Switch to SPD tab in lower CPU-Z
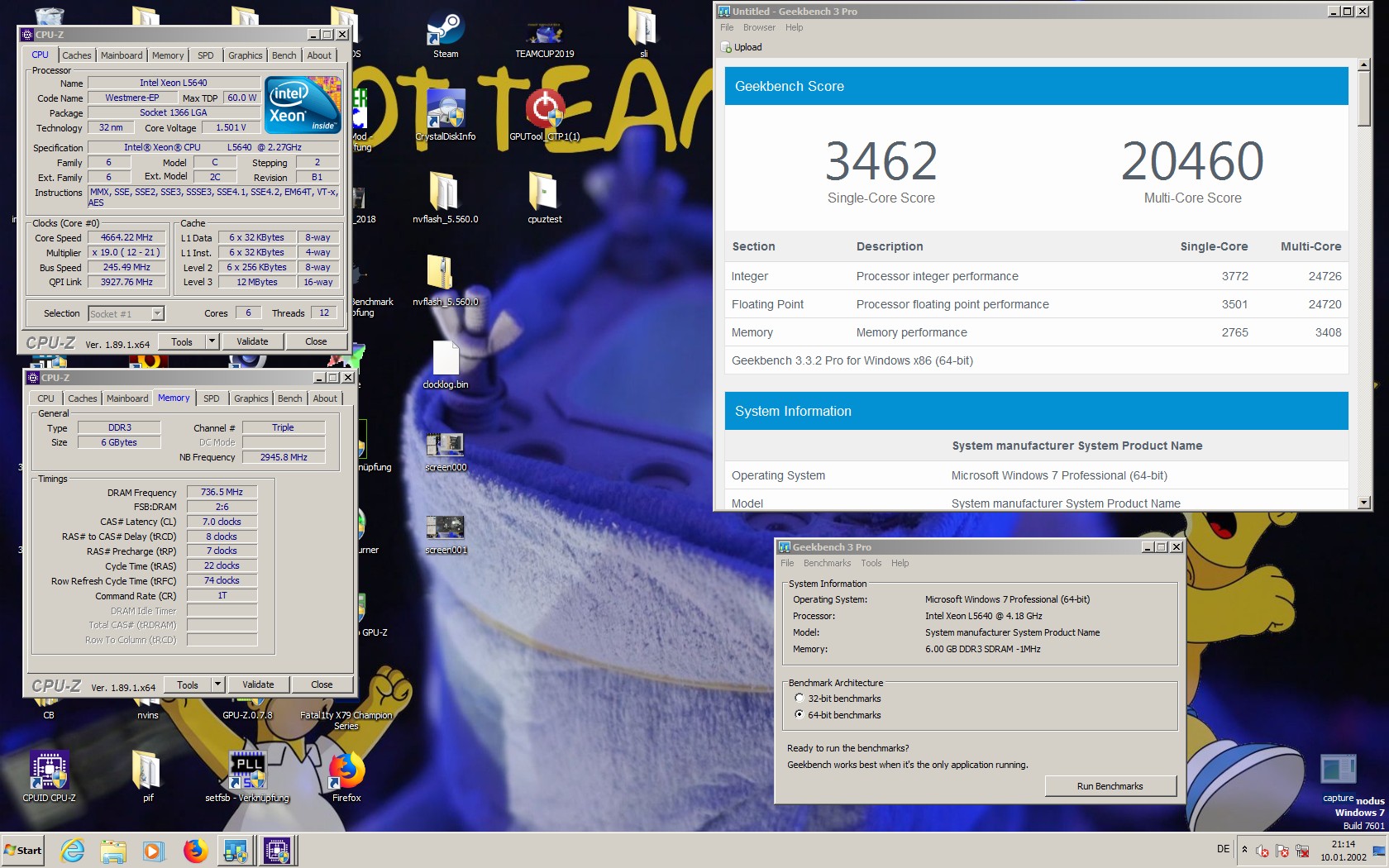 (x=212, y=398)
